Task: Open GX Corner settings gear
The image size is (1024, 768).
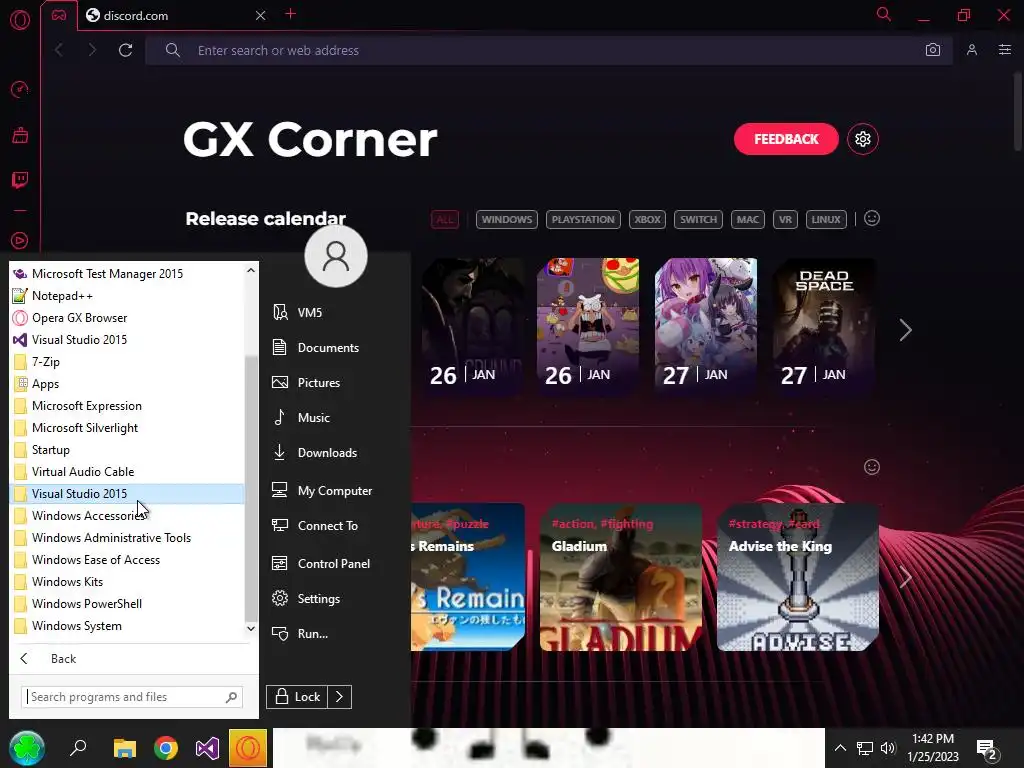Action: (863, 139)
